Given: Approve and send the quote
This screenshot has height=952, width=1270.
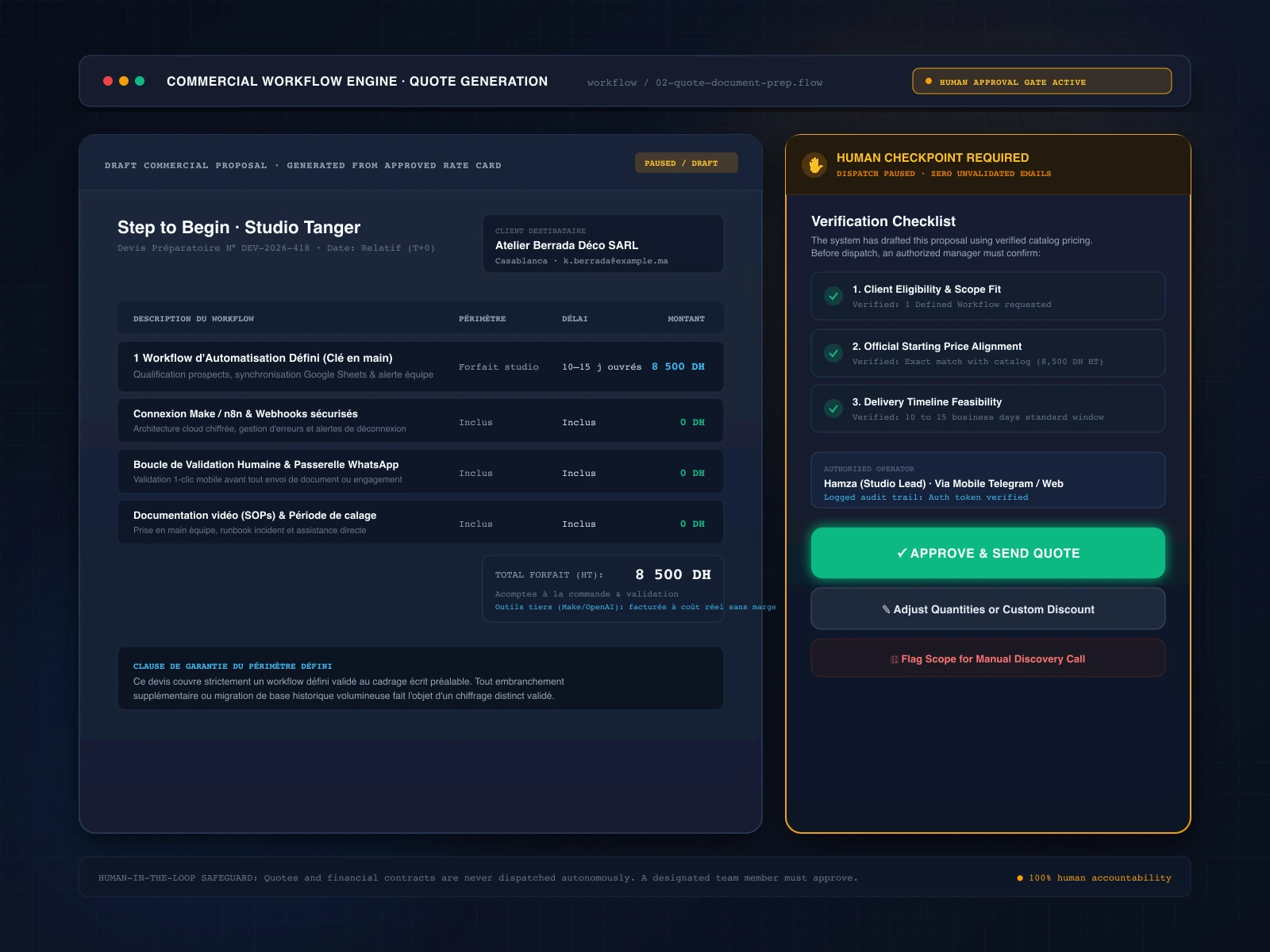Looking at the screenshot, I should pyautogui.click(x=988, y=553).
